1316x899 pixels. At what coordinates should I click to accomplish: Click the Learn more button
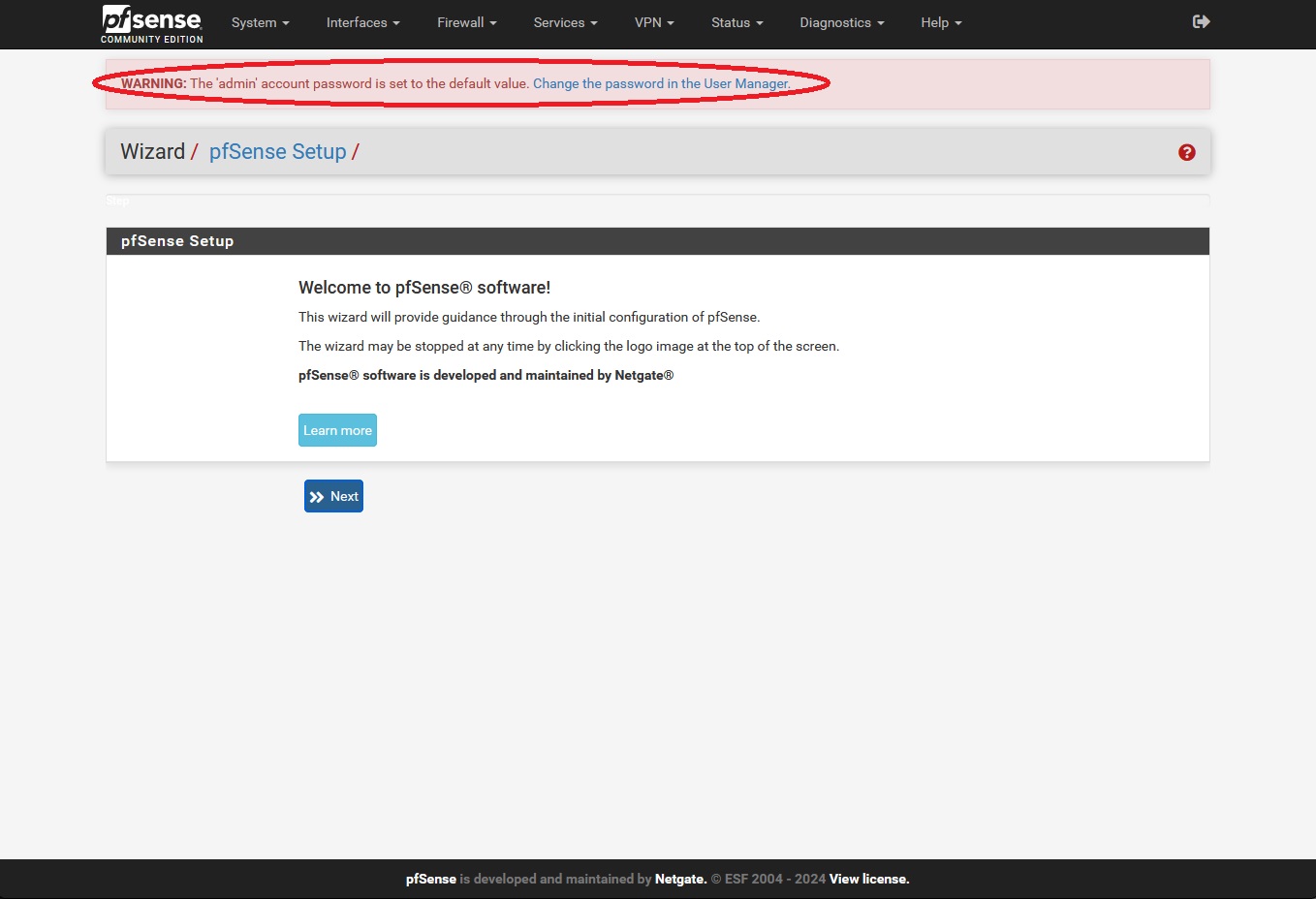coord(337,430)
